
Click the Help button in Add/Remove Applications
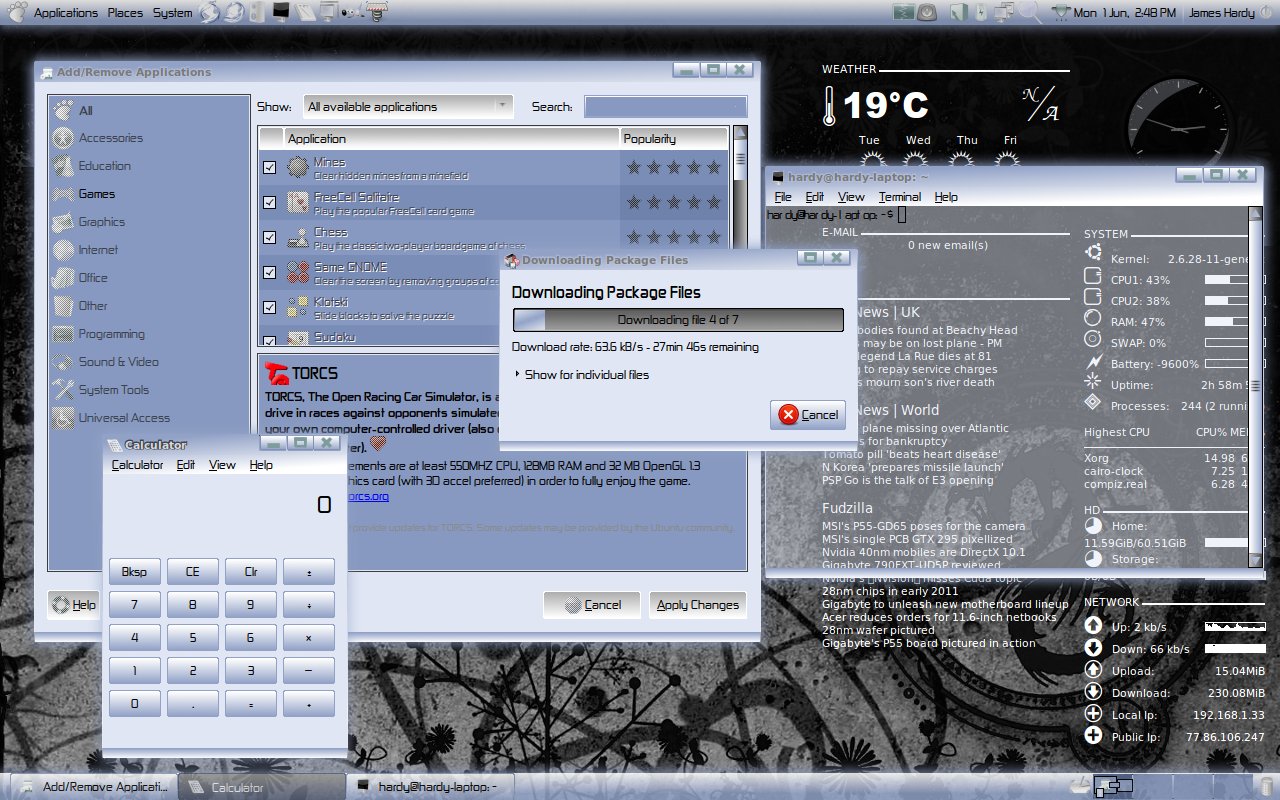coord(73,604)
